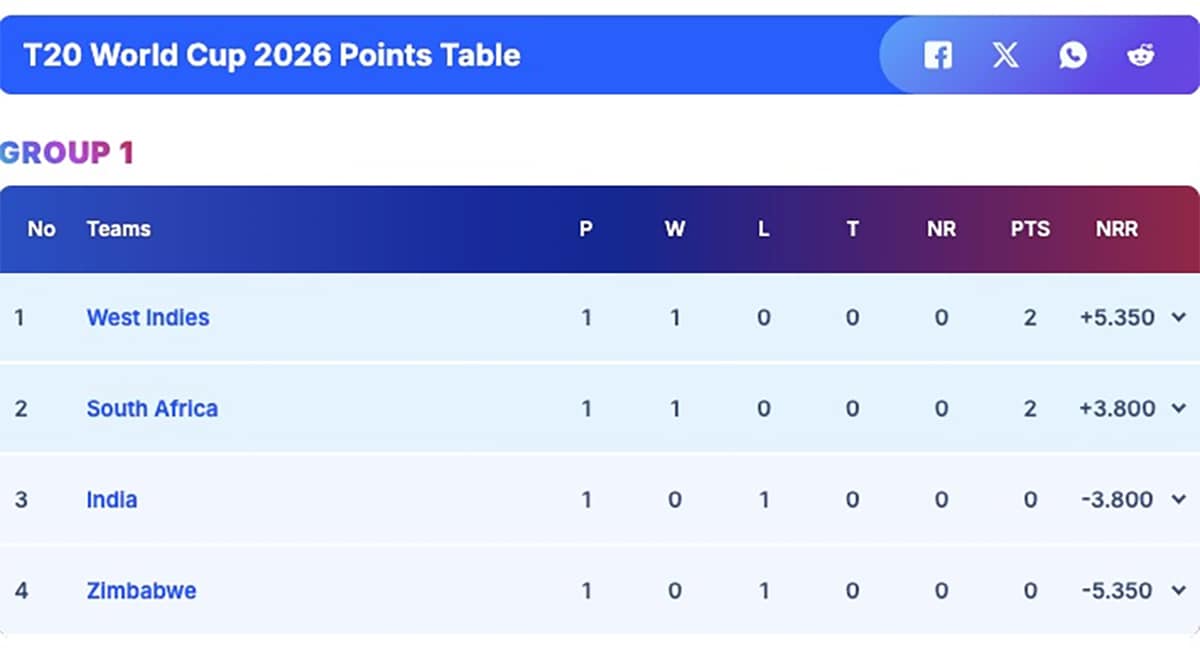Expand West Indies row chevron
Viewport: 1200px width, 651px height.
tap(1178, 318)
